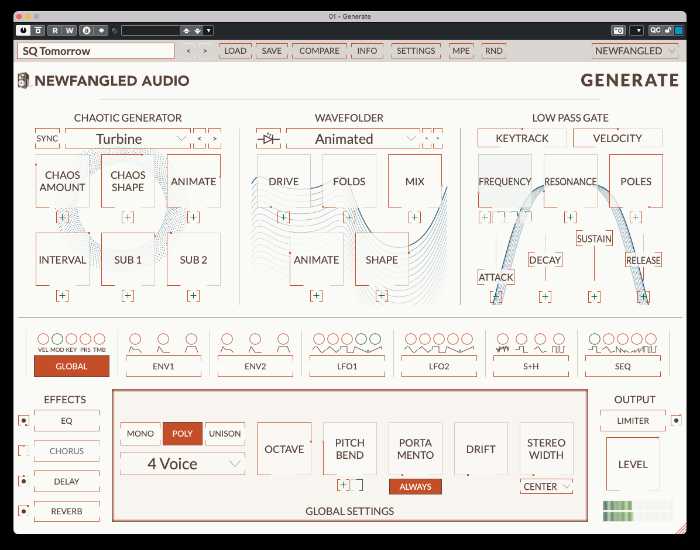Click the LOAD preset button
The width and height of the screenshot is (700, 550).
235,51
